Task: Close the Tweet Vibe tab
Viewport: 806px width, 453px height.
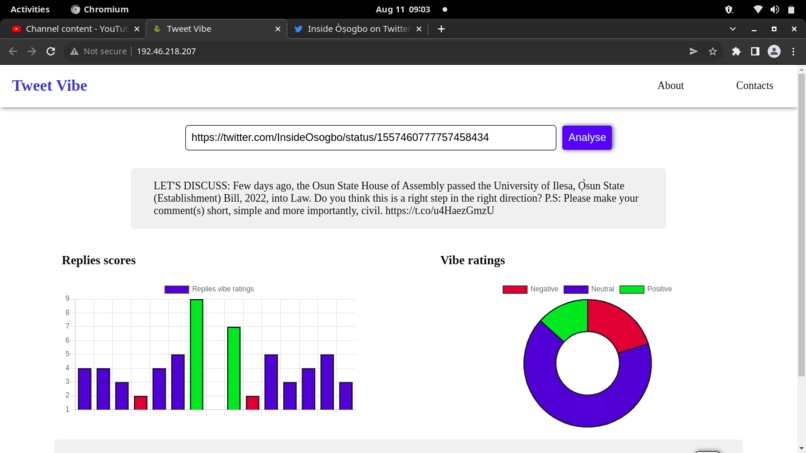Action: coord(278,29)
